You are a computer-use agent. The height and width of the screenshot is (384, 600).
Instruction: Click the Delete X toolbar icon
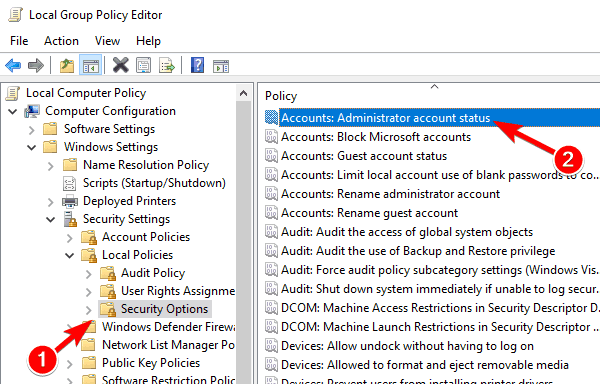coord(121,65)
